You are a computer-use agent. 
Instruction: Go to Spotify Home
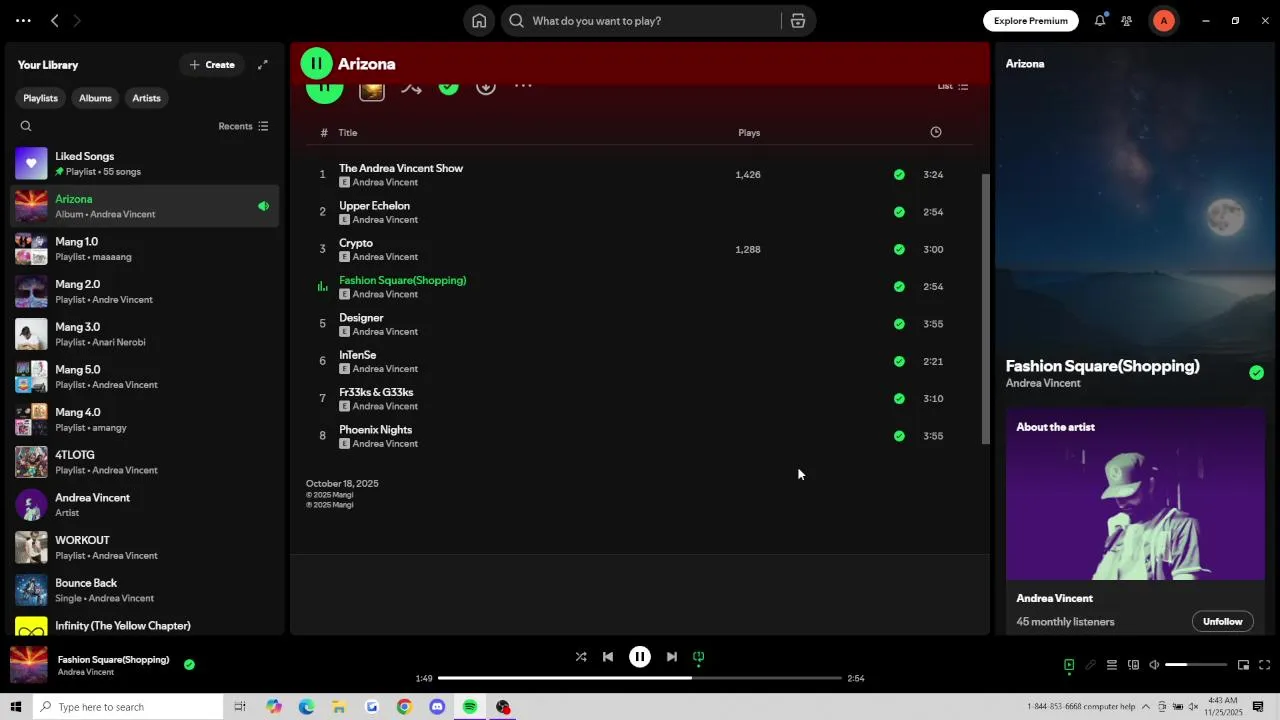(x=479, y=21)
